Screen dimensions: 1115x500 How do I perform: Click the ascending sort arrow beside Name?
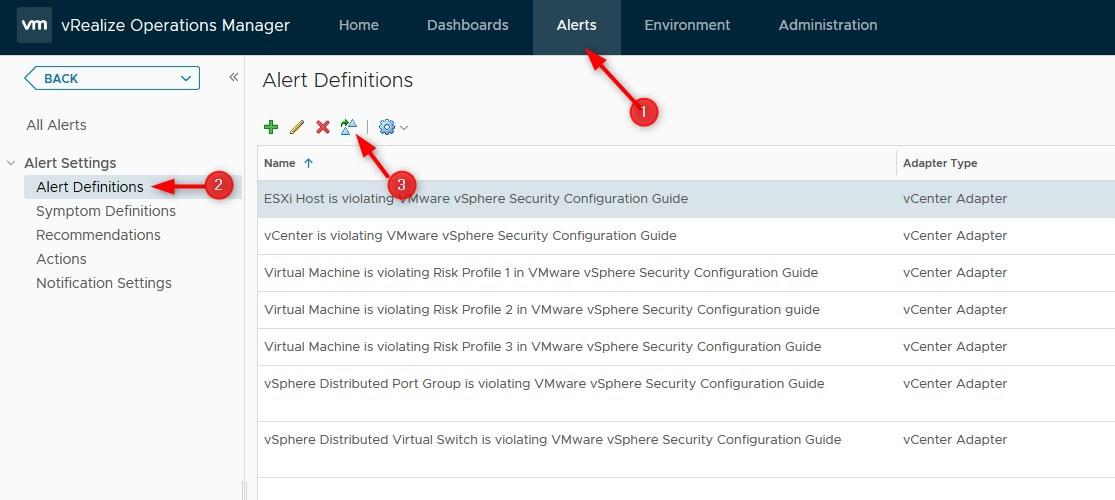(308, 163)
